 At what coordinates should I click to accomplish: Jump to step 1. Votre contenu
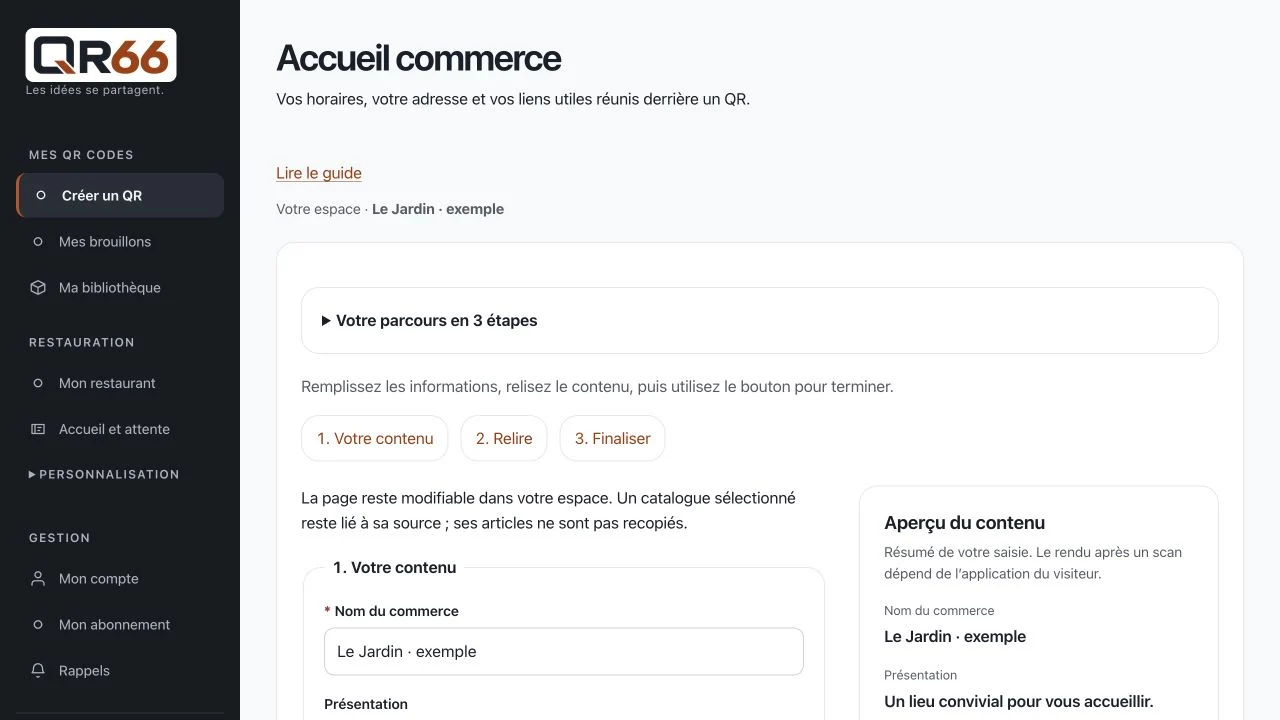coord(375,438)
